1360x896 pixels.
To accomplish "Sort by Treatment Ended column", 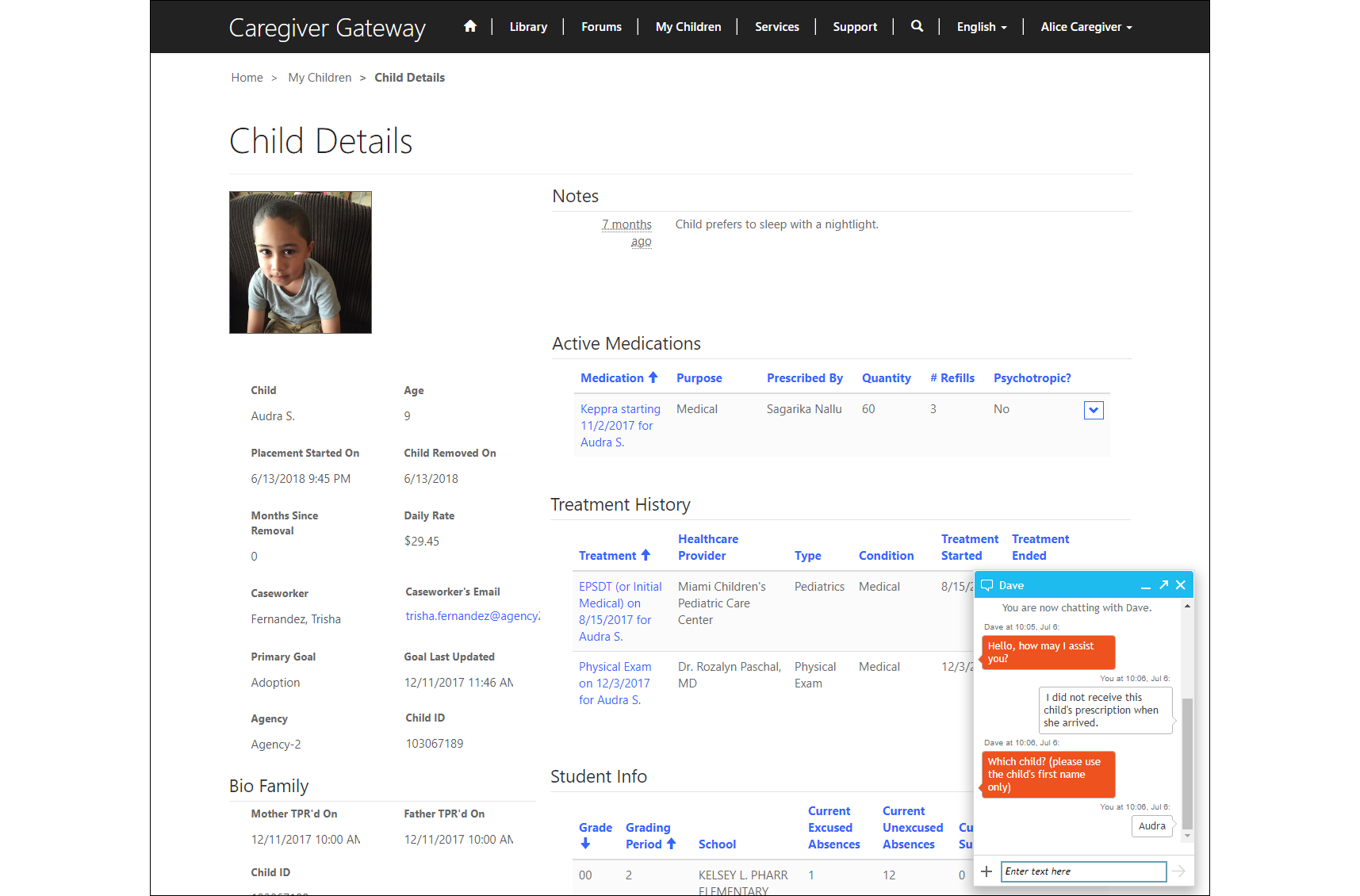I will (1040, 547).
